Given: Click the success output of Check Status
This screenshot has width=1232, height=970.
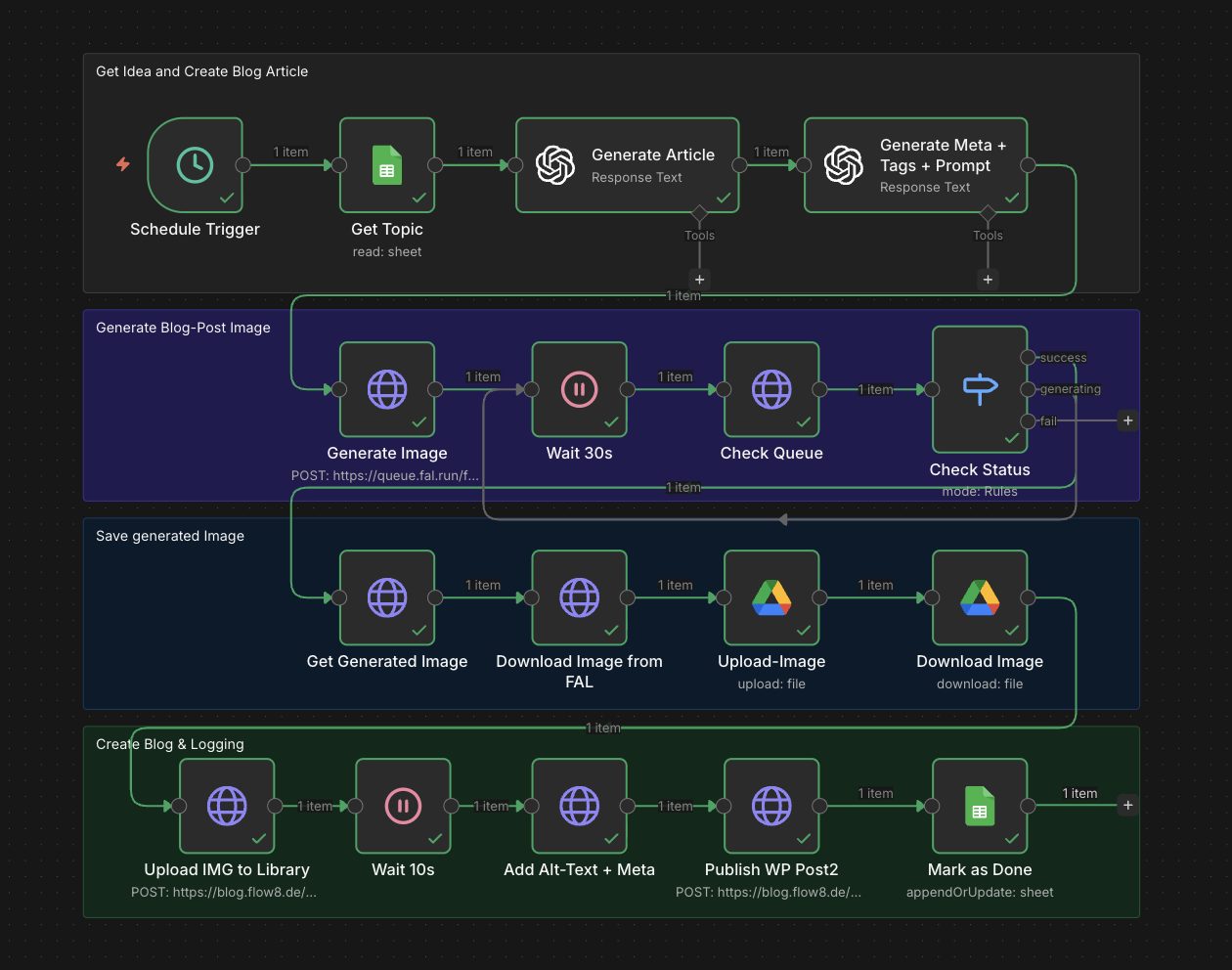Looking at the screenshot, I should coord(1028,358).
